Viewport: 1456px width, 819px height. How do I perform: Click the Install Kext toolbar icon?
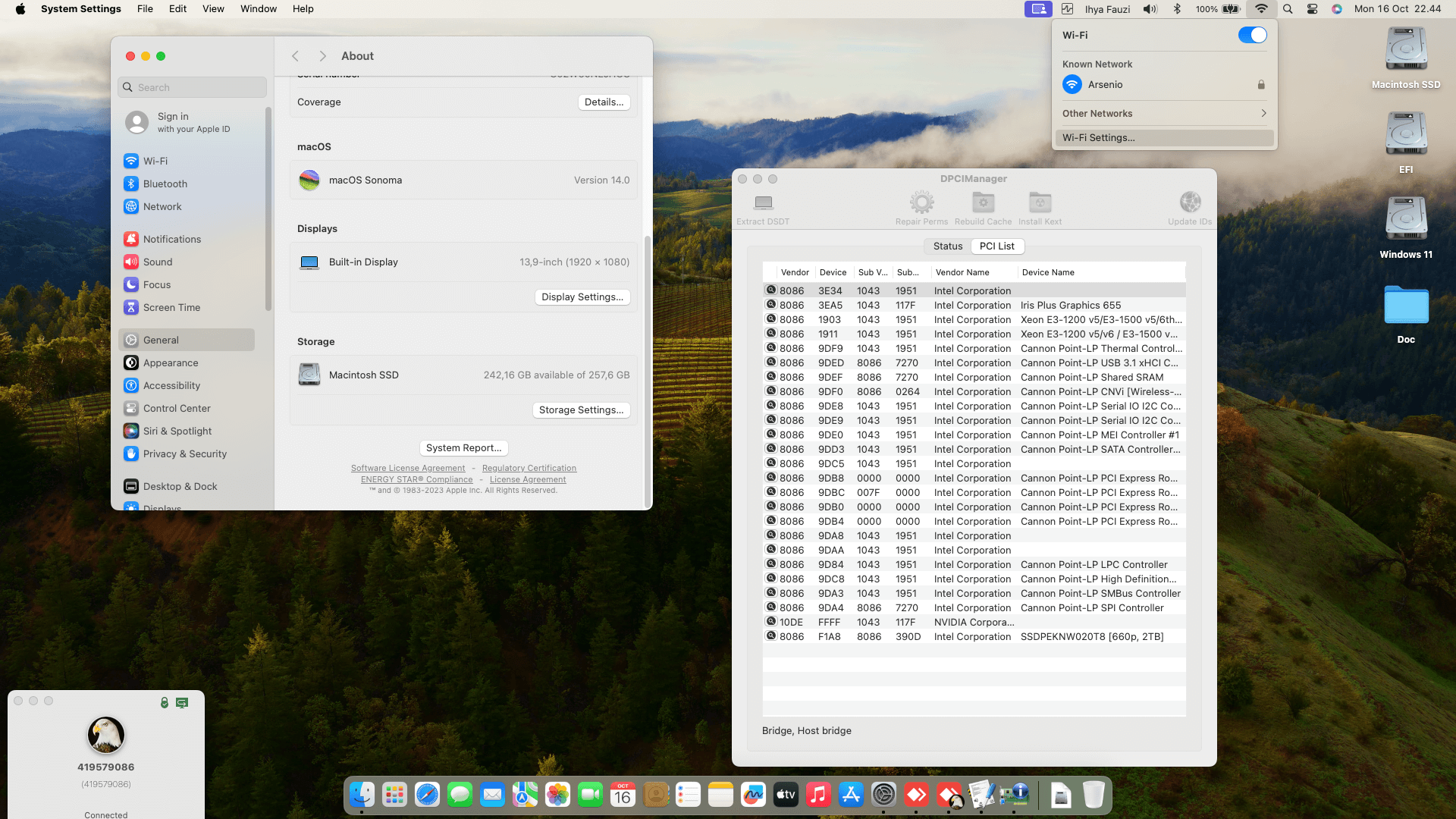click(x=1040, y=202)
